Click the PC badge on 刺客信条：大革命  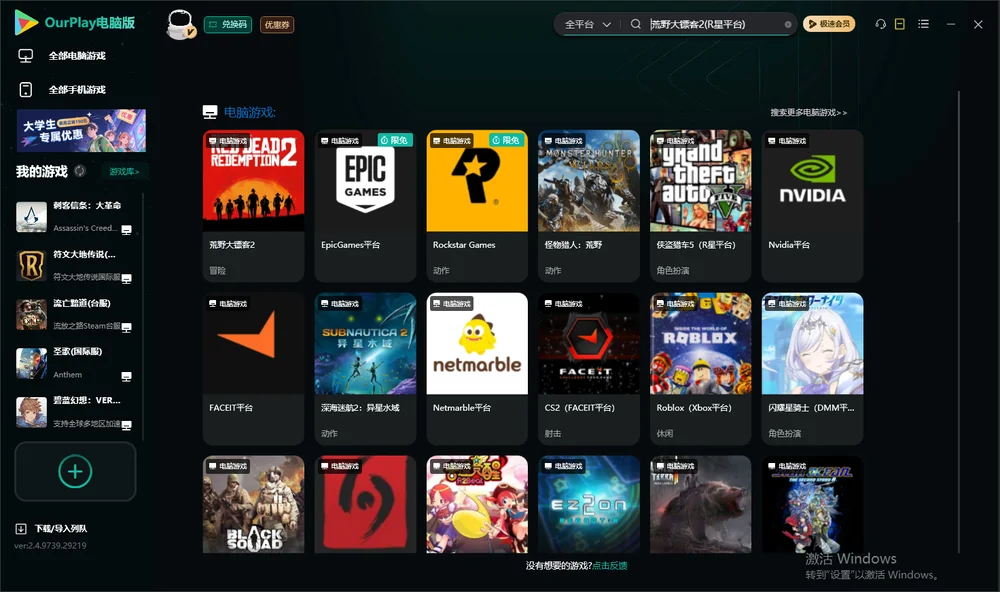coord(126,230)
